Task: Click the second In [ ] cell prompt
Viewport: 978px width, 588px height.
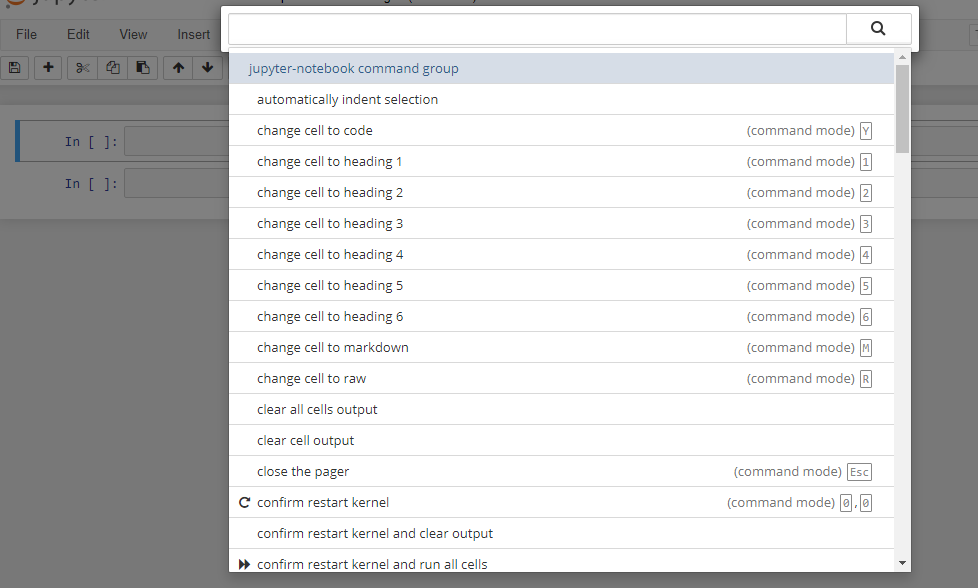Action: [x=91, y=184]
